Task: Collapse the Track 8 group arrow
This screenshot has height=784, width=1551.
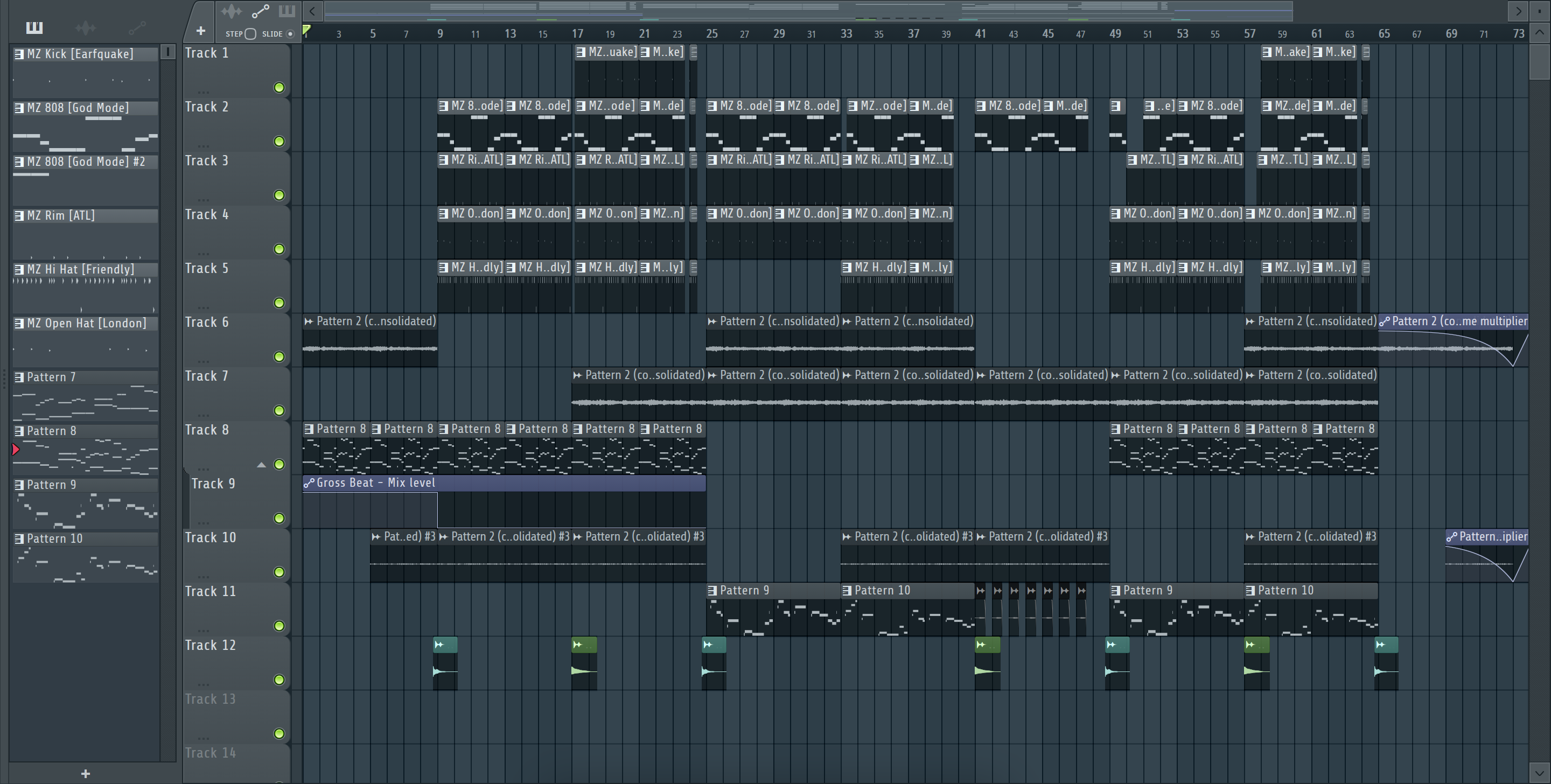Action: tap(261, 465)
